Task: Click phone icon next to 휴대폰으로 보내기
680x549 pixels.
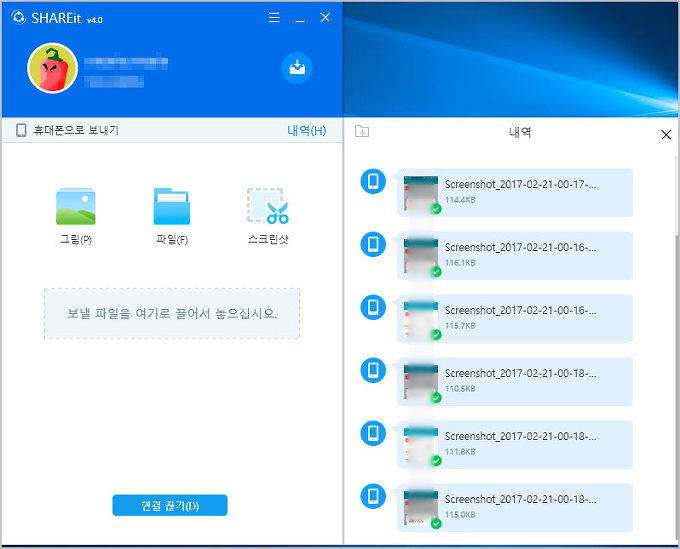Action: (x=21, y=131)
